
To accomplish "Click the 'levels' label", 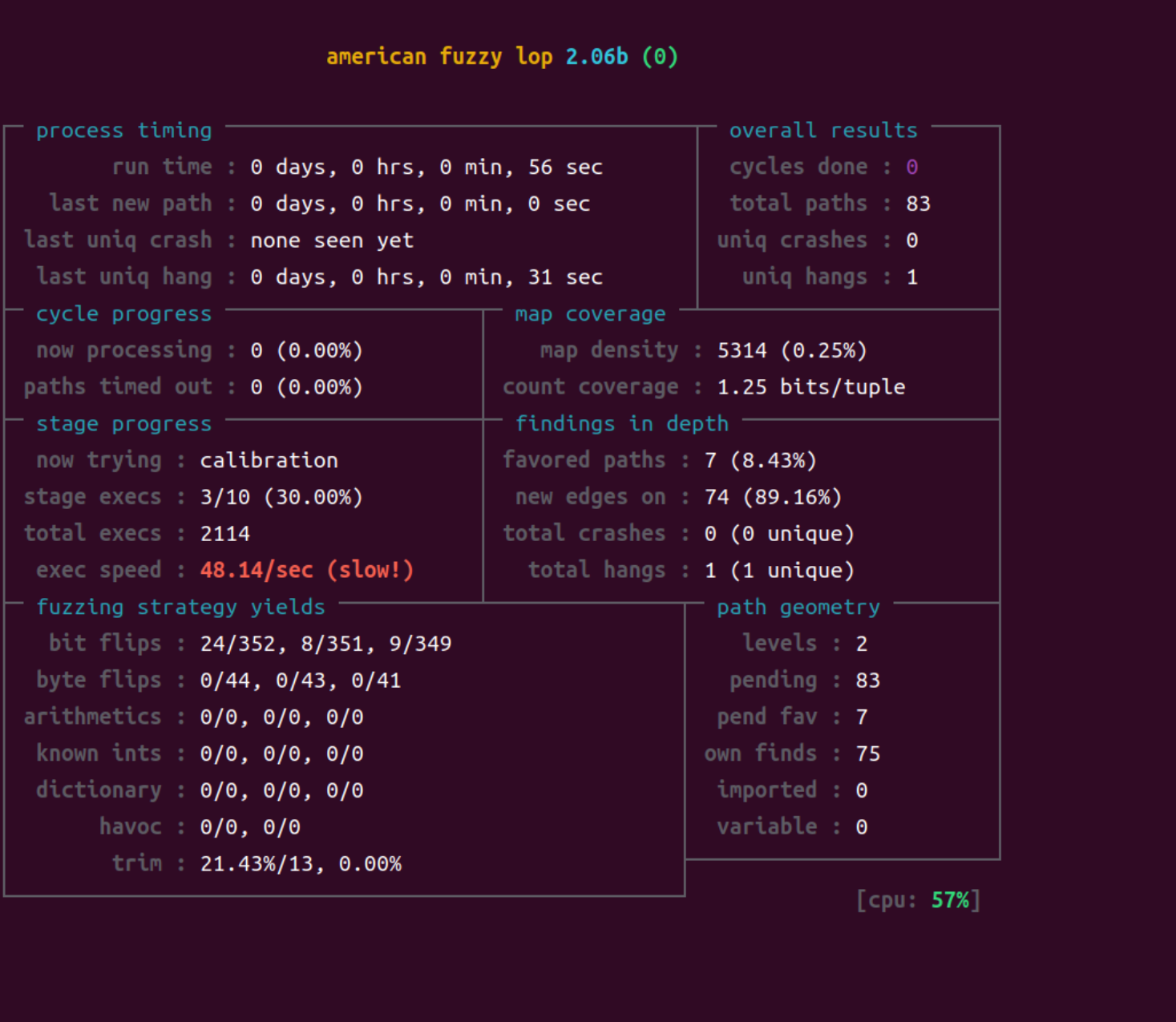I will pos(780,644).
